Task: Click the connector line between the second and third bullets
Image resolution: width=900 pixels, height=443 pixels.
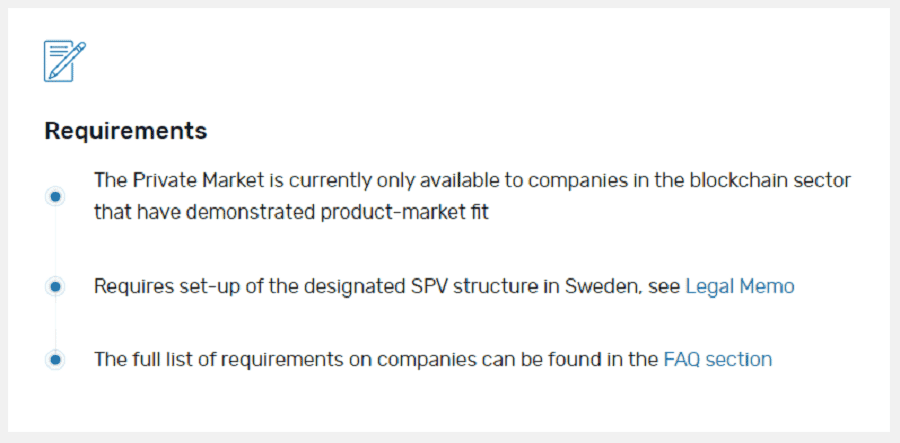Action: click(55, 323)
